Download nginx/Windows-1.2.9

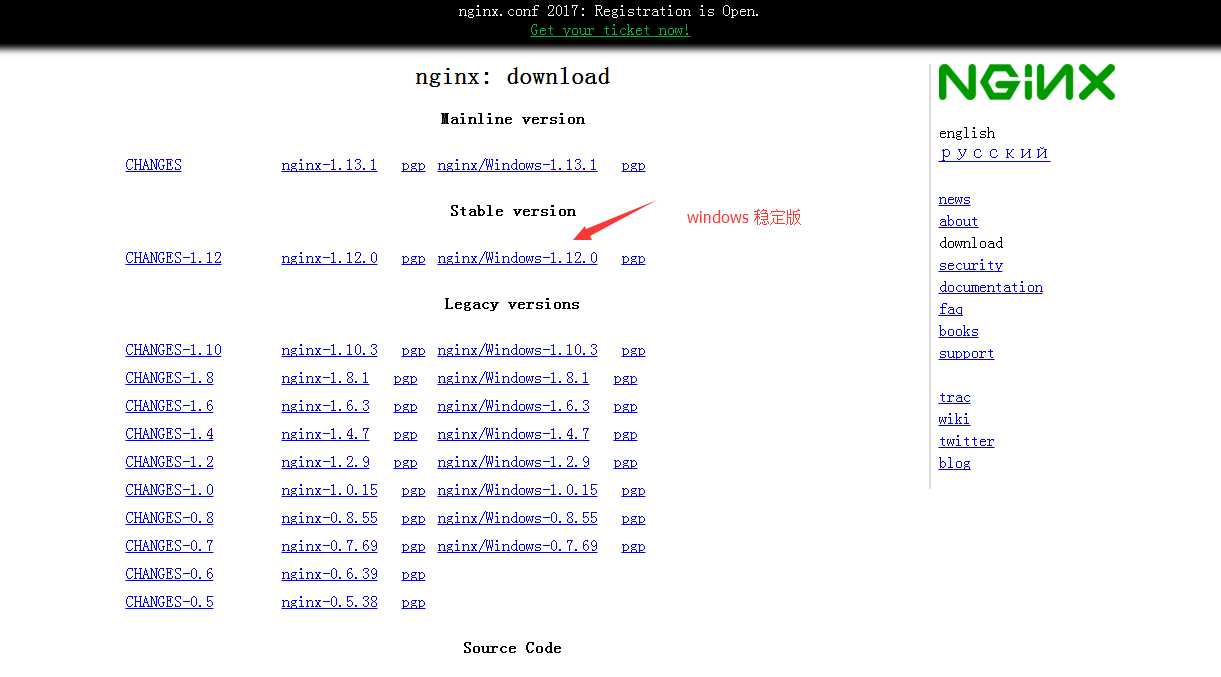[x=513, y=462]
